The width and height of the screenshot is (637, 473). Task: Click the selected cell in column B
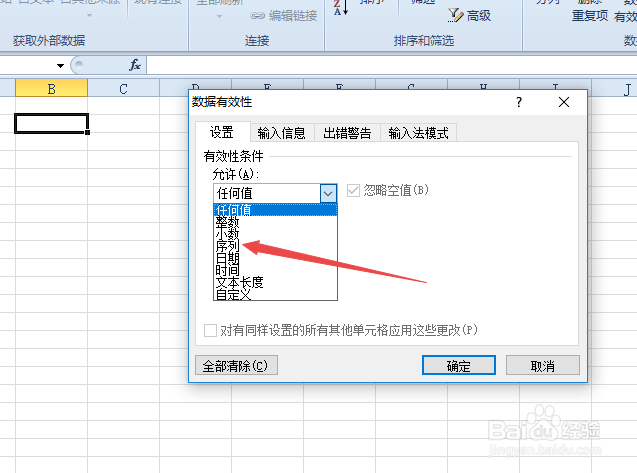51,124
